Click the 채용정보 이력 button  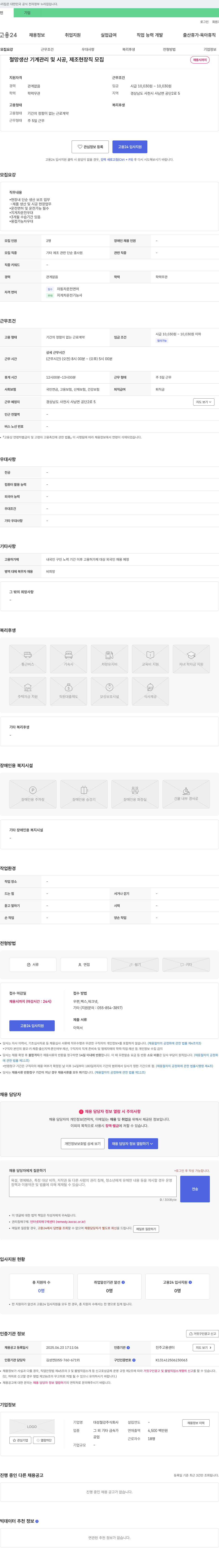coord(196,1423)
